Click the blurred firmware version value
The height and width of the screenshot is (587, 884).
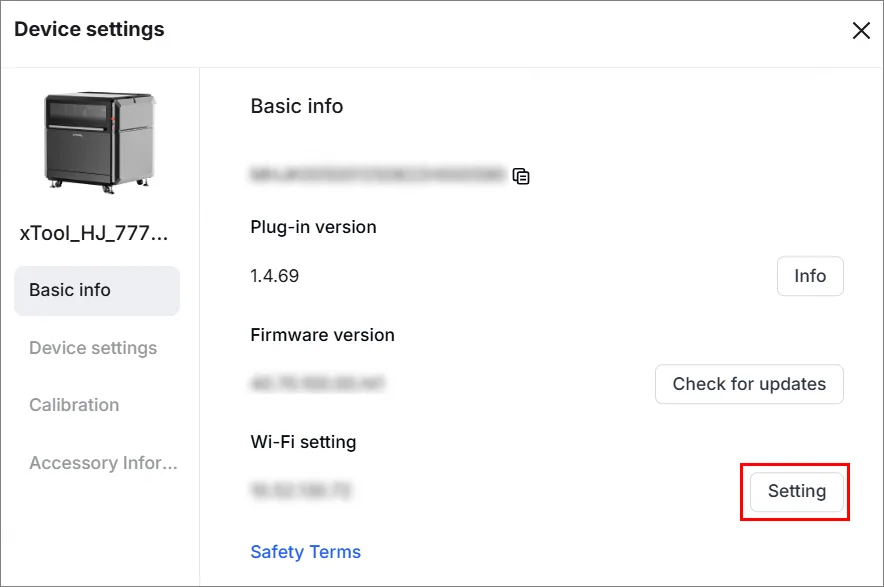pyautogui.click(x=317, y=383)
